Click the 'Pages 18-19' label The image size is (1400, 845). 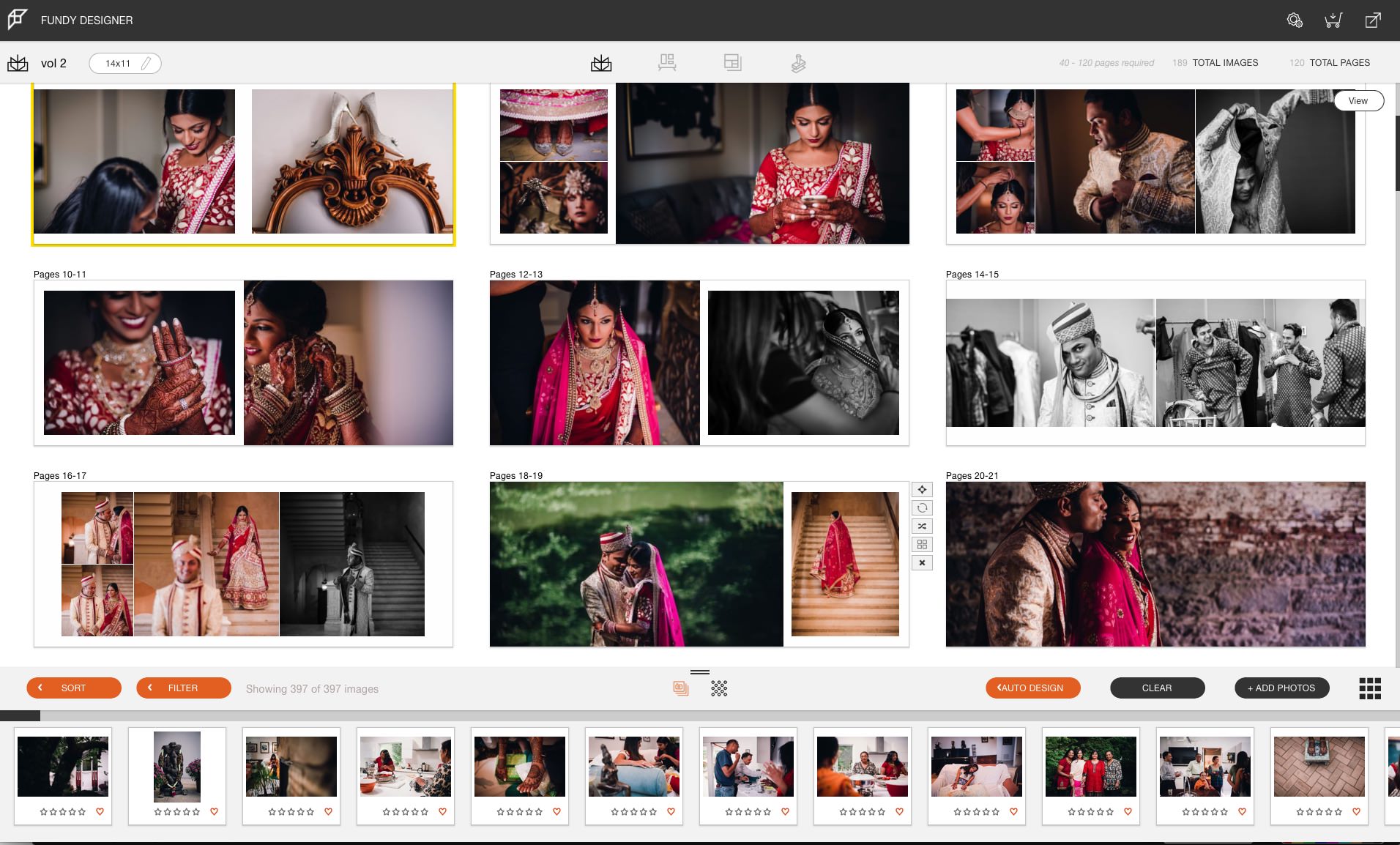(516, 475)
